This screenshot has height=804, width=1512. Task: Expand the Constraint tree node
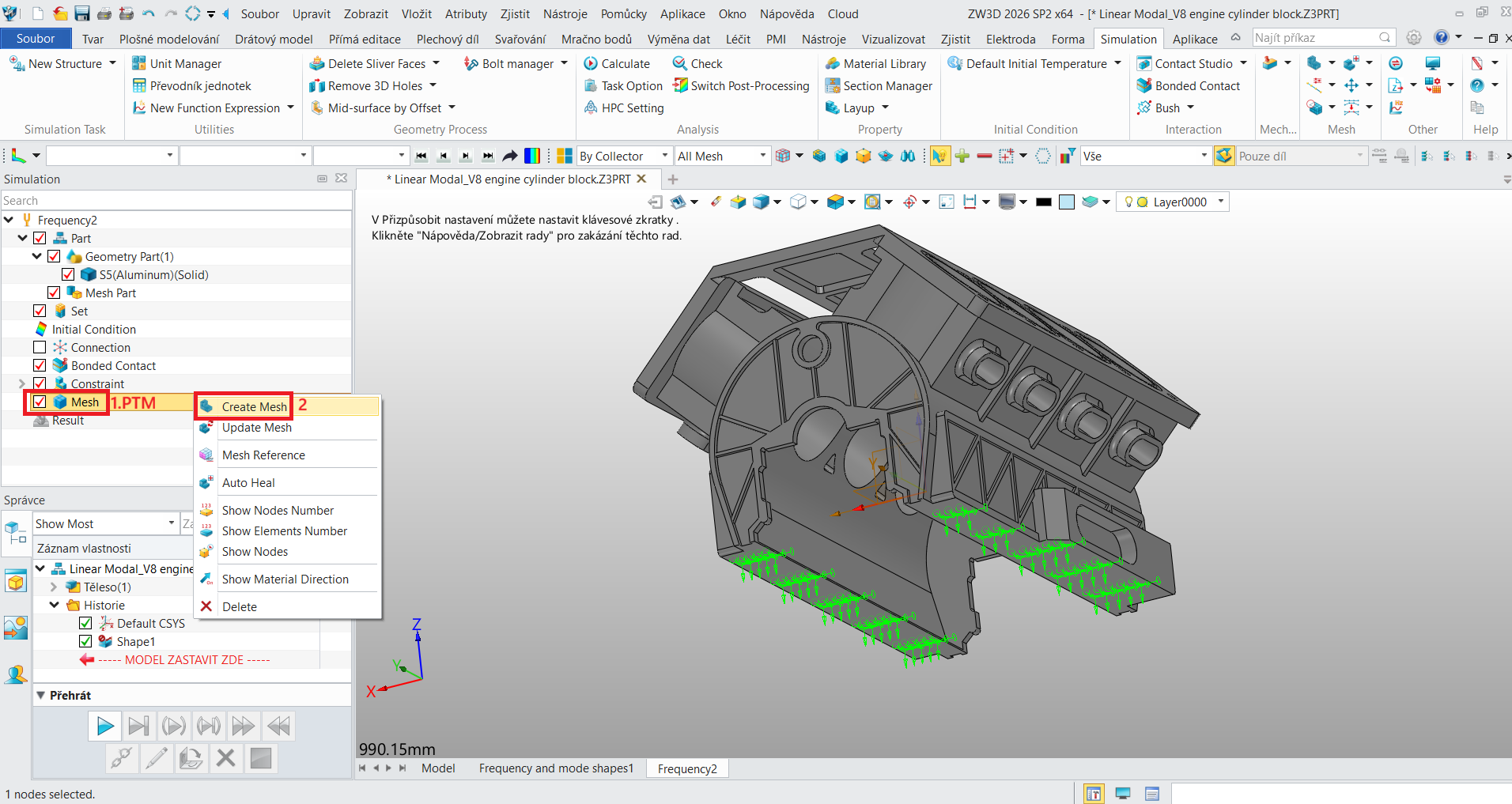tap(22, 383)
